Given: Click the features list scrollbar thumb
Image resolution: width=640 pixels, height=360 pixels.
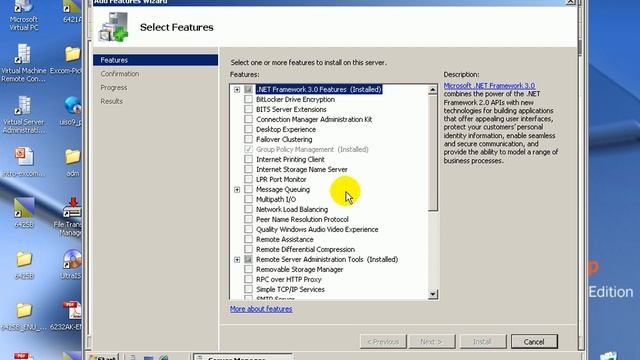Looking at the screenshot, I should coord(433,153).
